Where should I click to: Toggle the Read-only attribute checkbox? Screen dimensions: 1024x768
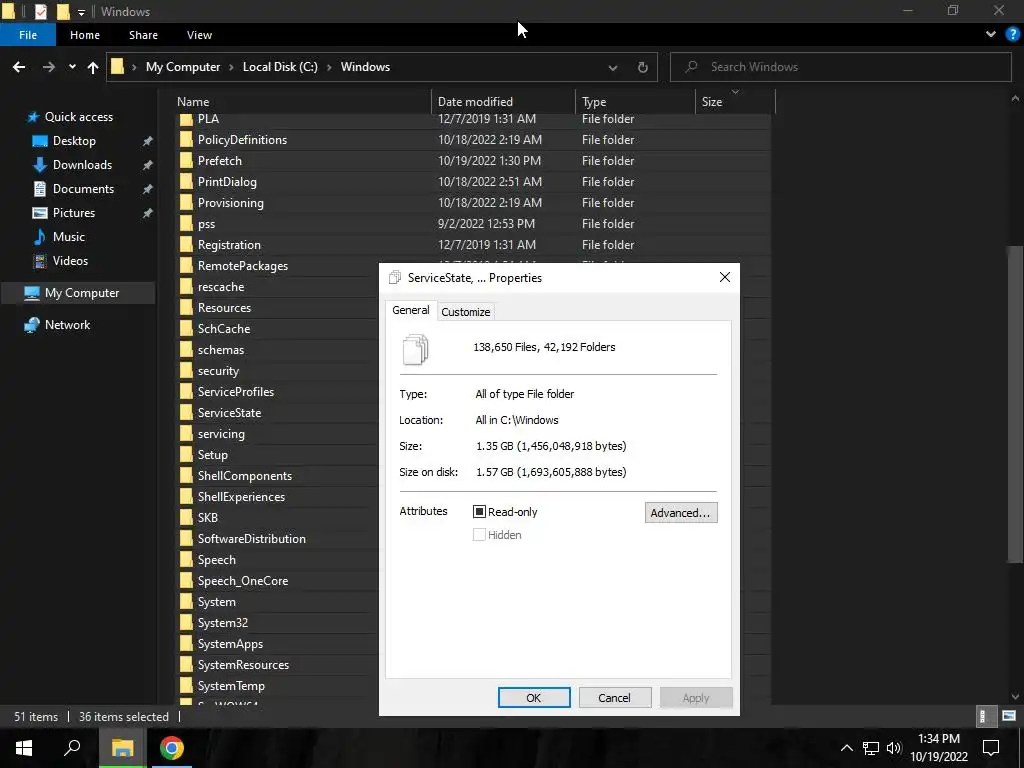click(479, 512)
